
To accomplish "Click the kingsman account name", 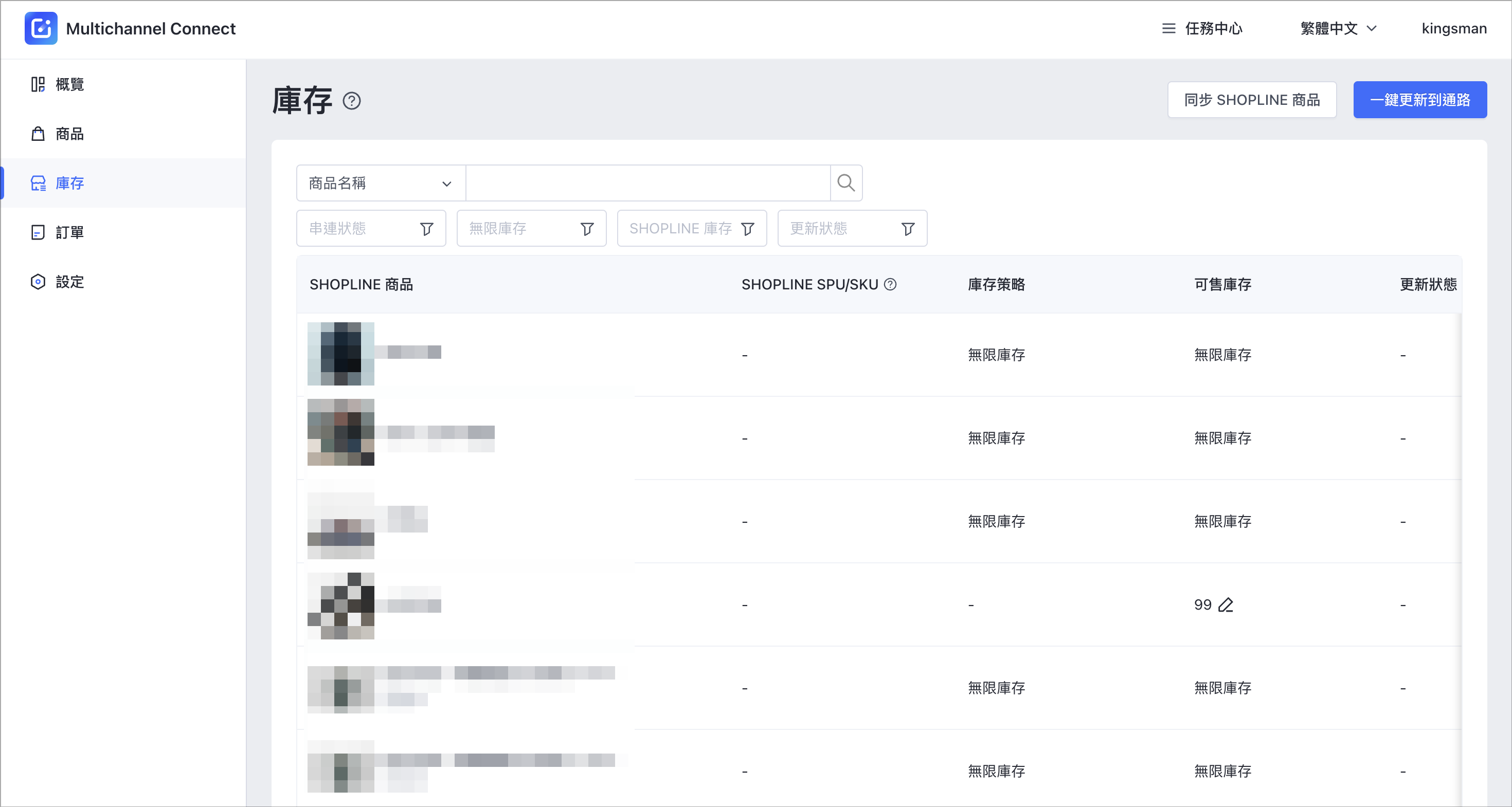I will pyautogui.click(x=1454, y=28).
